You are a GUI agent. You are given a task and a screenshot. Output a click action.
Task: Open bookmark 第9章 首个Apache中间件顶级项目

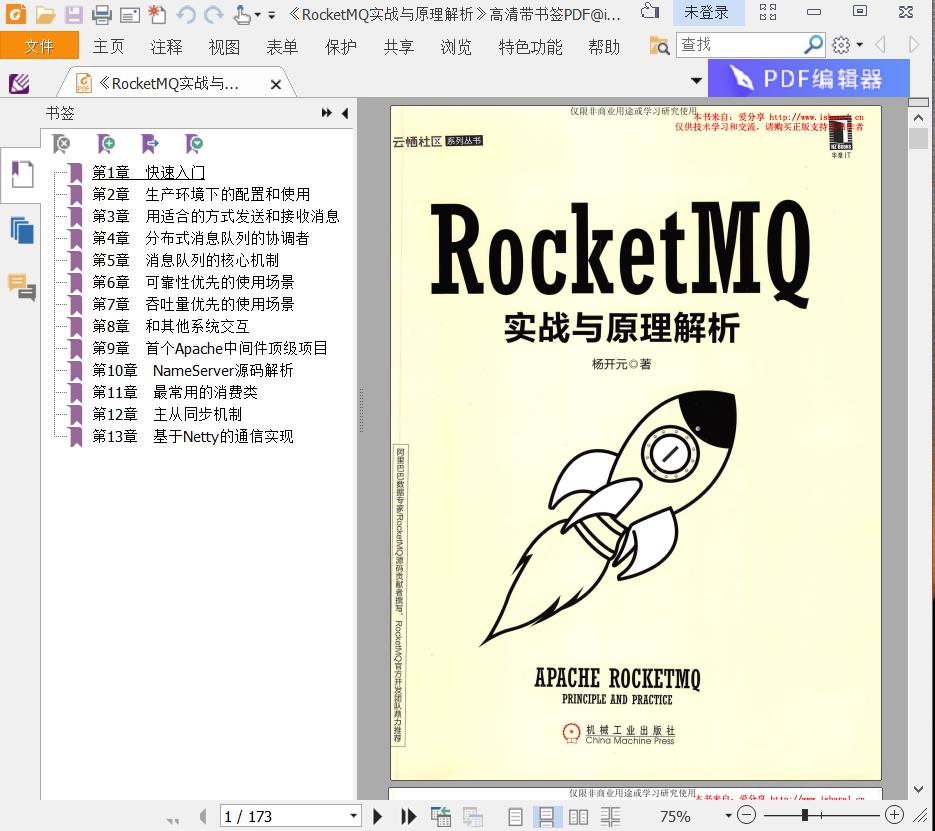pos(210,348)
